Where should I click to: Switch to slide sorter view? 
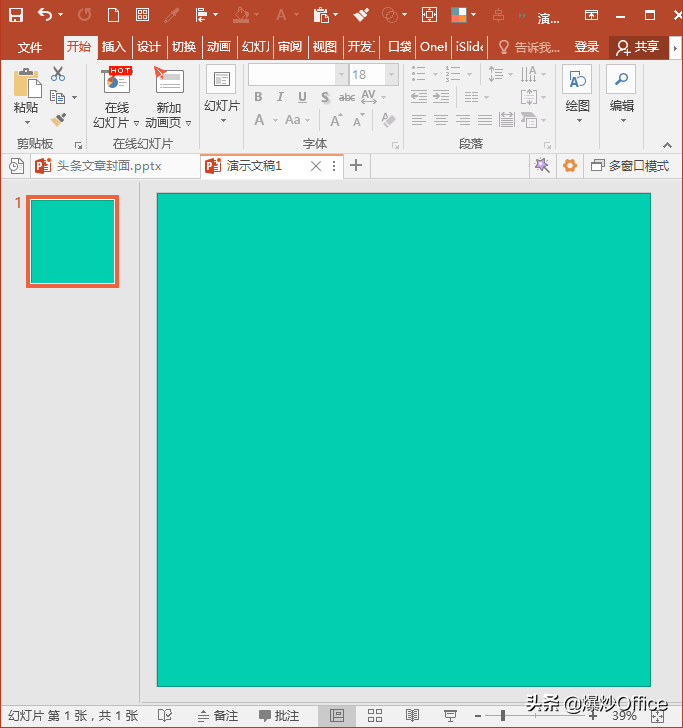click(x=375, y=715)
